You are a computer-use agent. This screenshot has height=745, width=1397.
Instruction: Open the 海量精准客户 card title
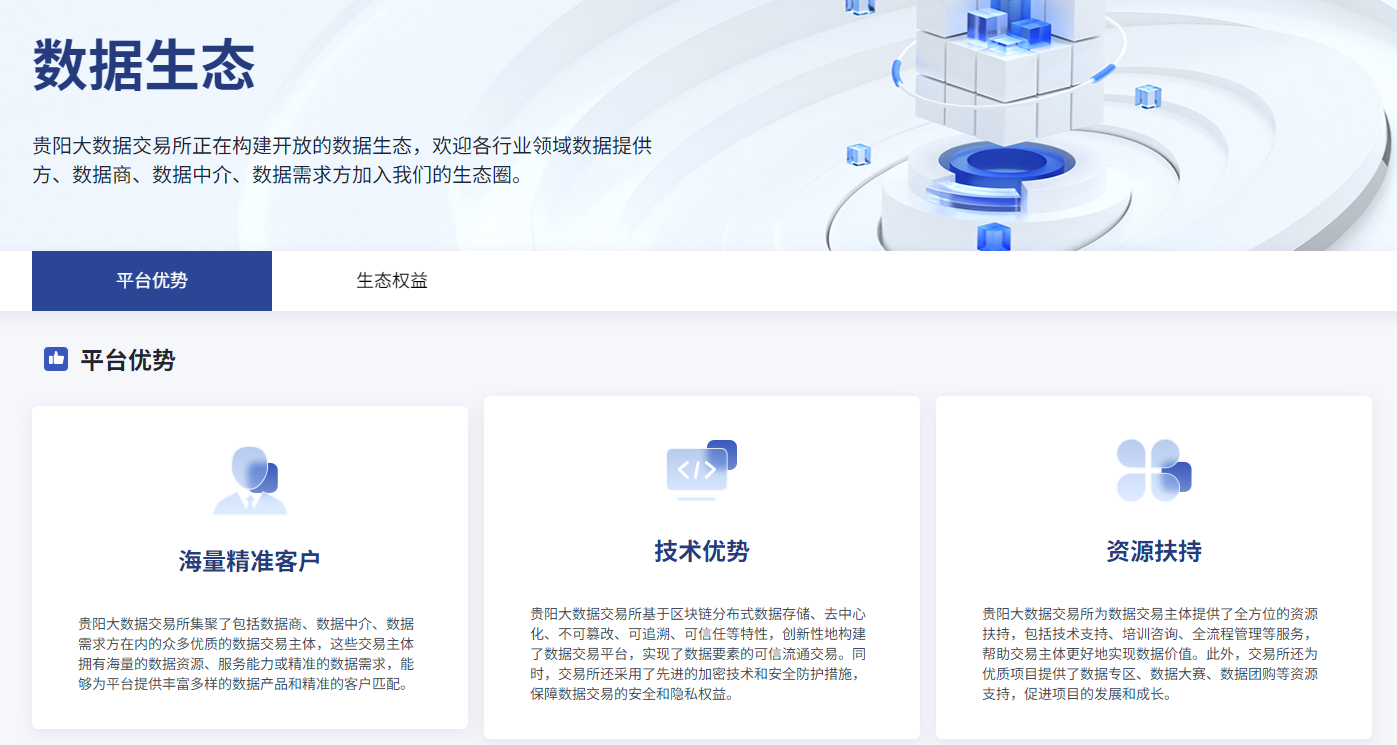click(x=249, y=561)
